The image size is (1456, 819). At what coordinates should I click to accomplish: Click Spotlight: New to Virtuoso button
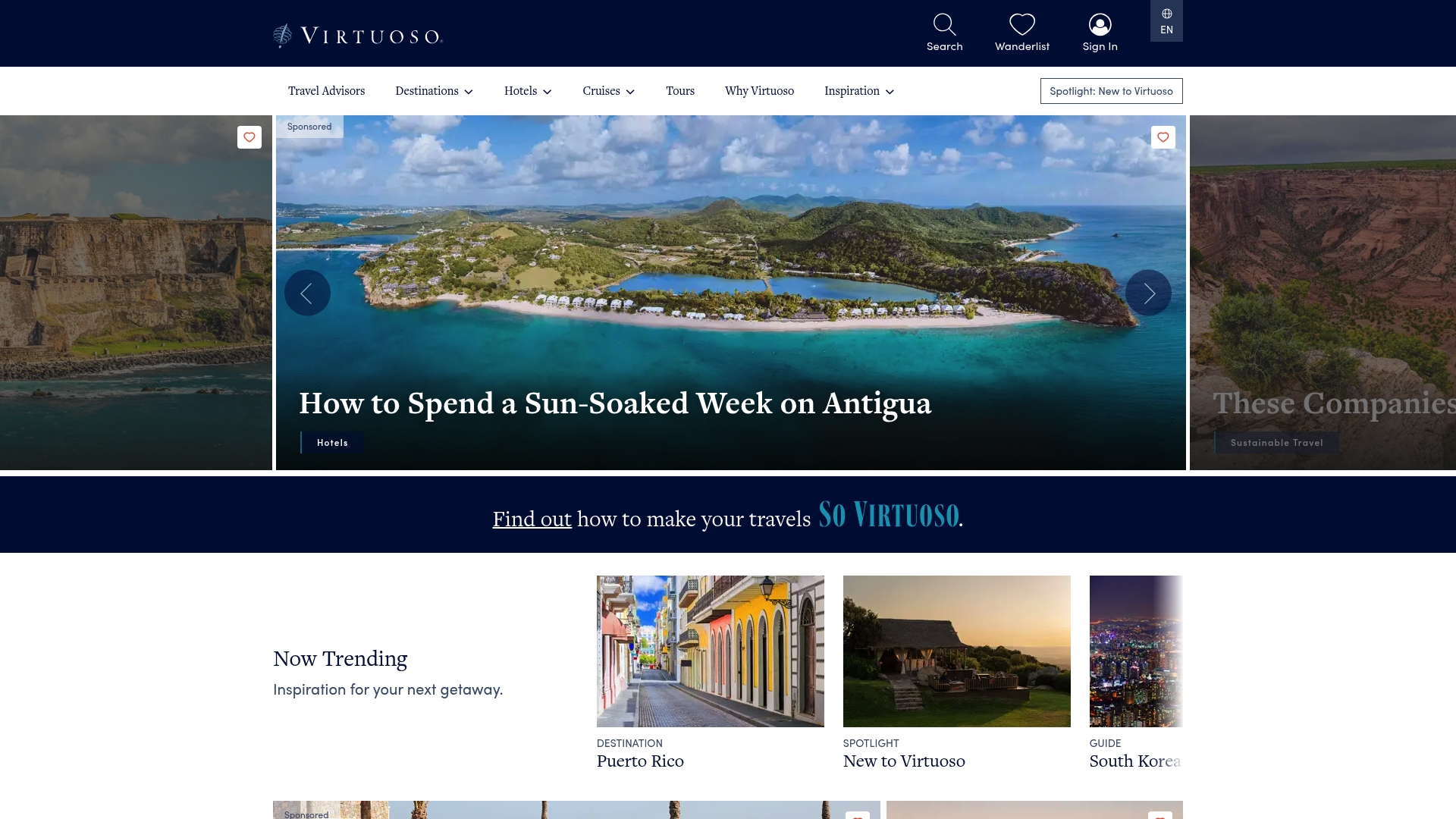click(1111, 91)
